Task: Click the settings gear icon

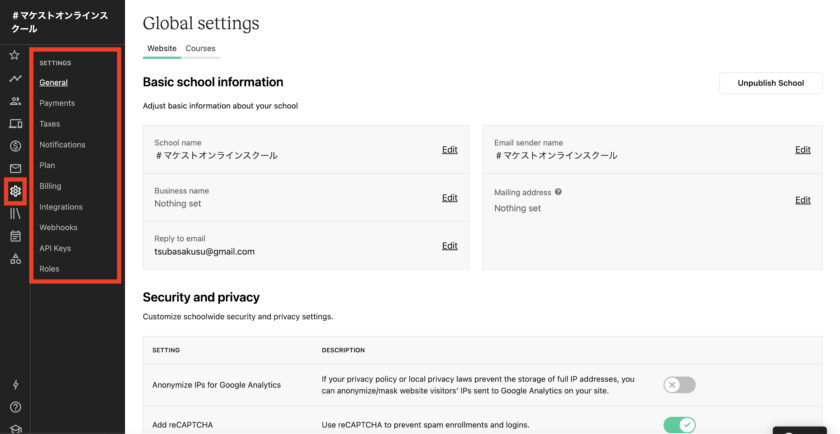Action: [15, 191]
